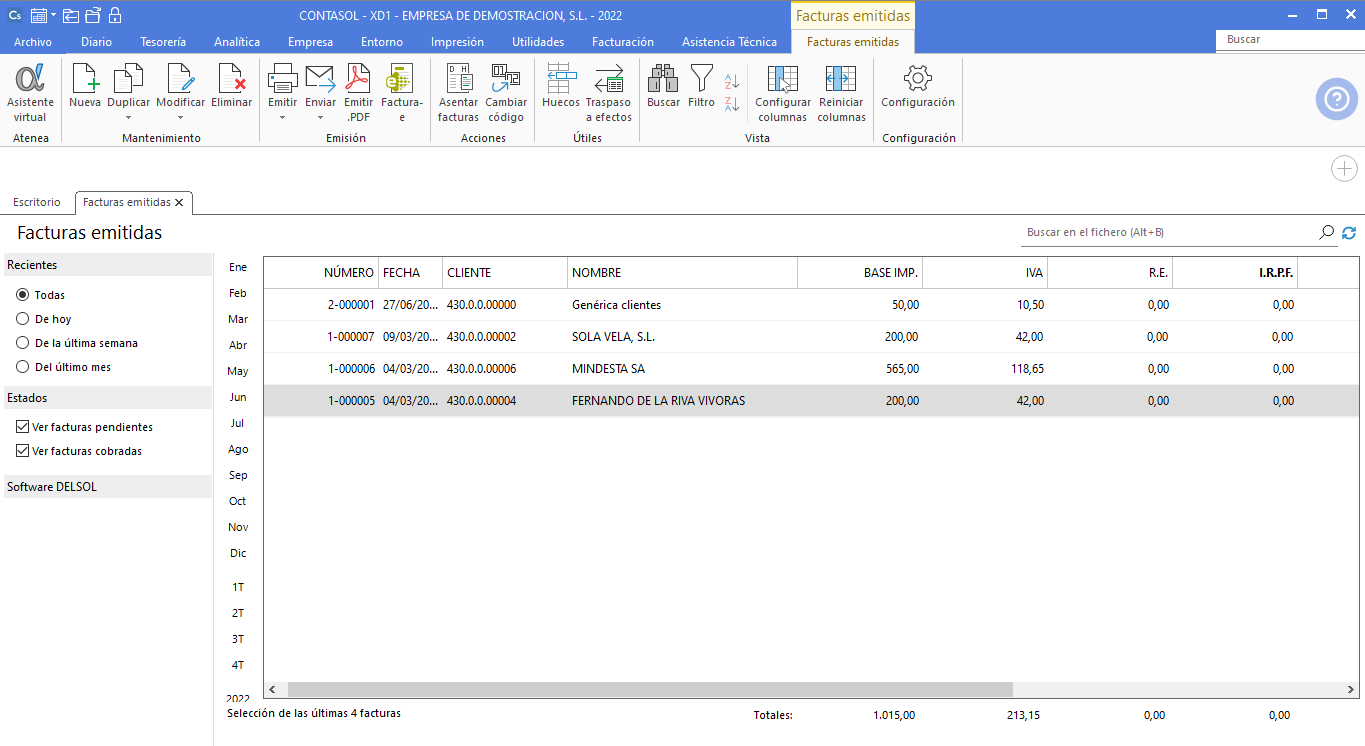Toggle 'Ver facturas cobradas' checkbox

23,451
